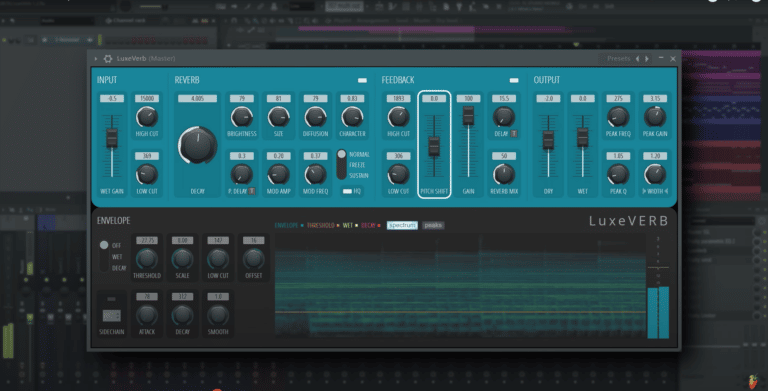Select the Peak Gain value 3.15
Image resolution: width=768 pixels, height=391 pixels.
pyautogui.click(x=655, y=98)
